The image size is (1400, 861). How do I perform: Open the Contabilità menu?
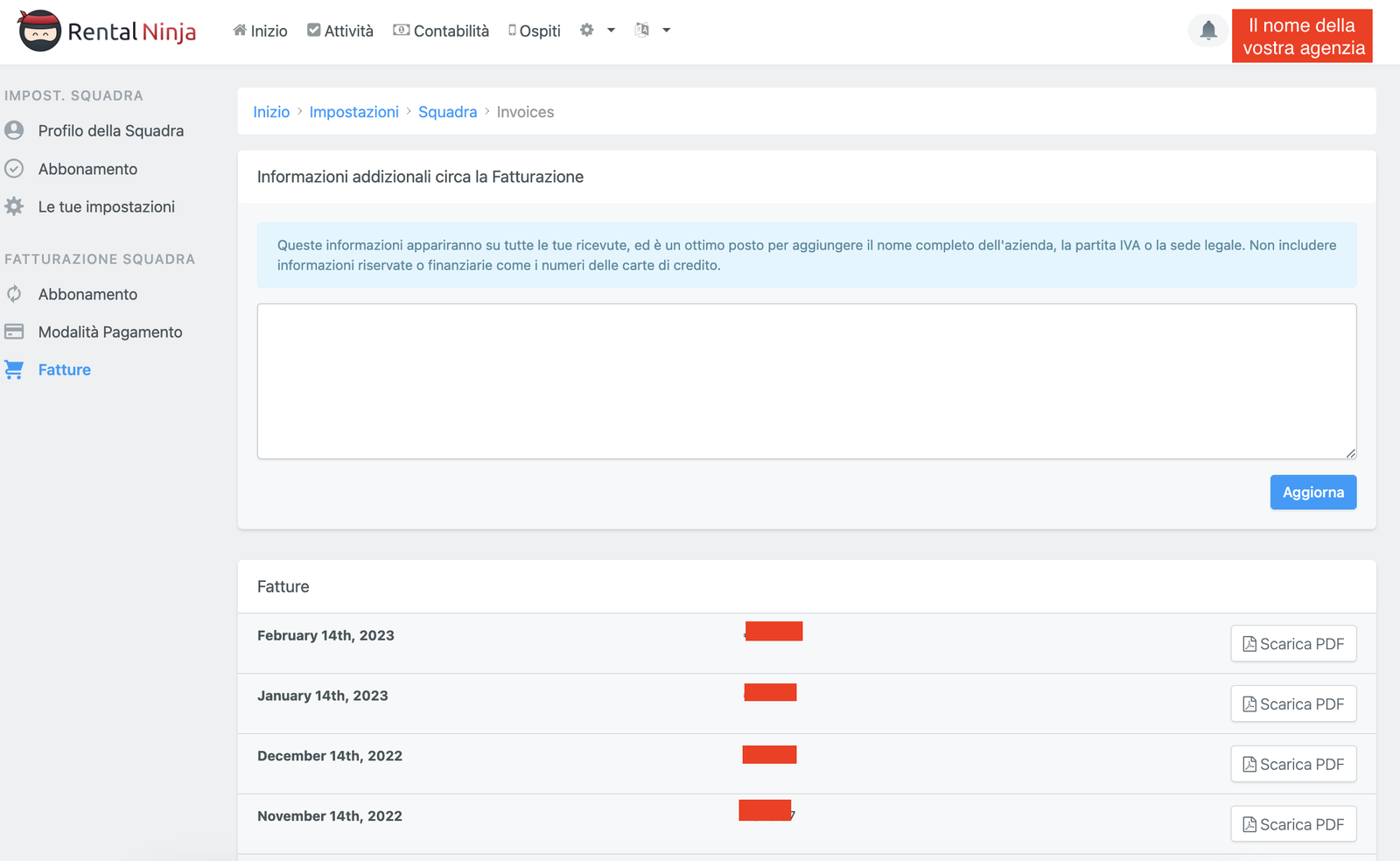pyautogui.click(x=441, y=31)
